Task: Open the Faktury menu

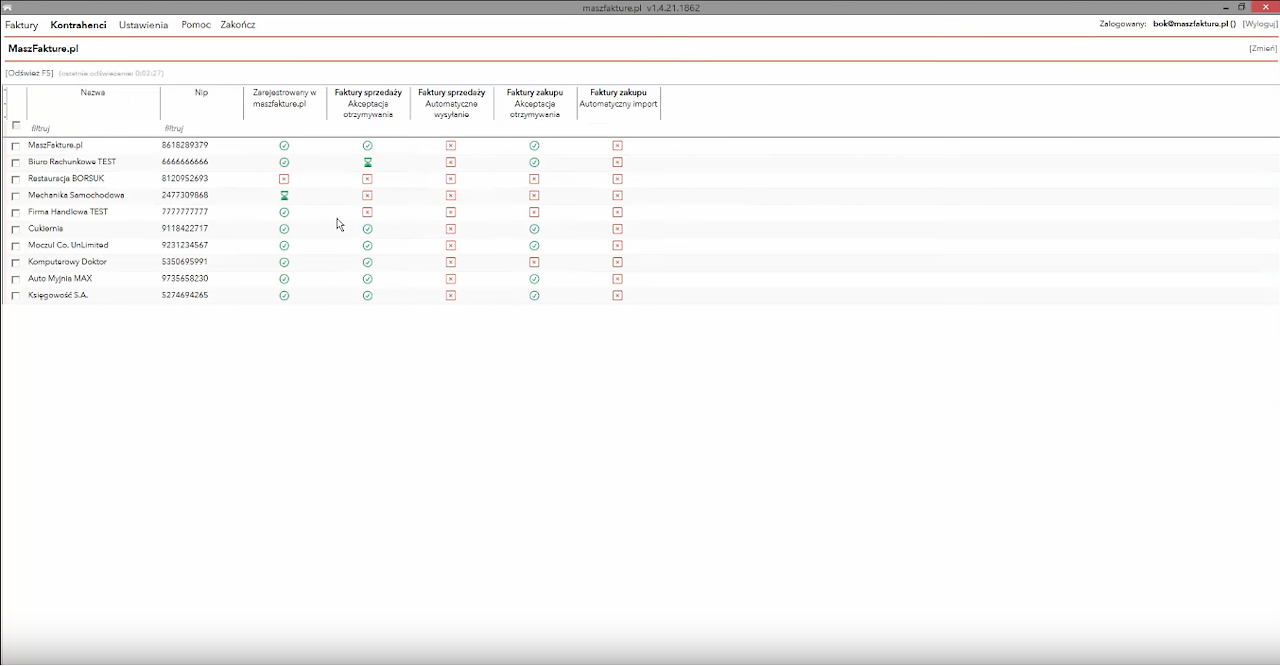Action: point(21,25)
